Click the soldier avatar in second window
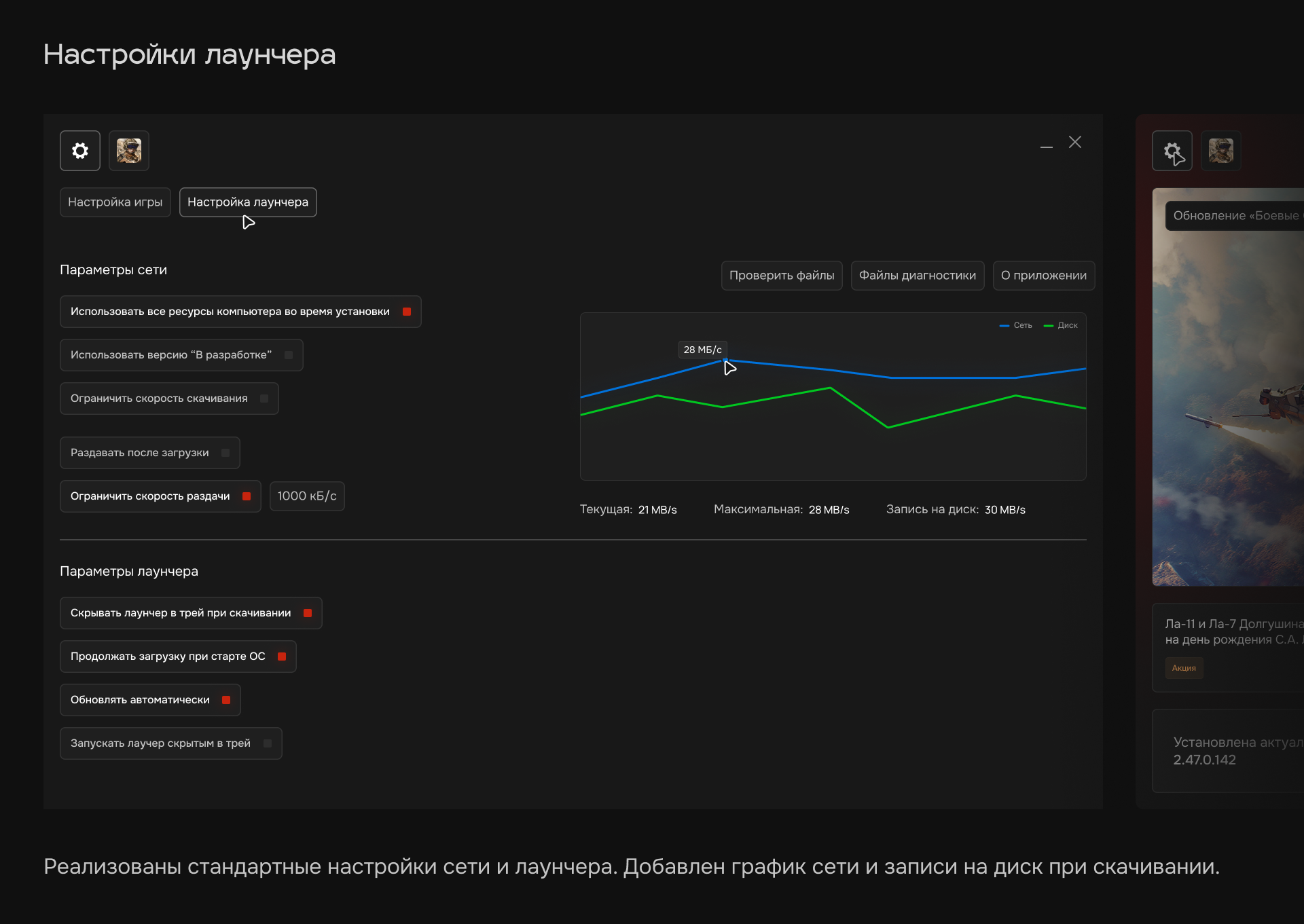Viewport: 1304px width, 924px height. [x=1220, y=151]
